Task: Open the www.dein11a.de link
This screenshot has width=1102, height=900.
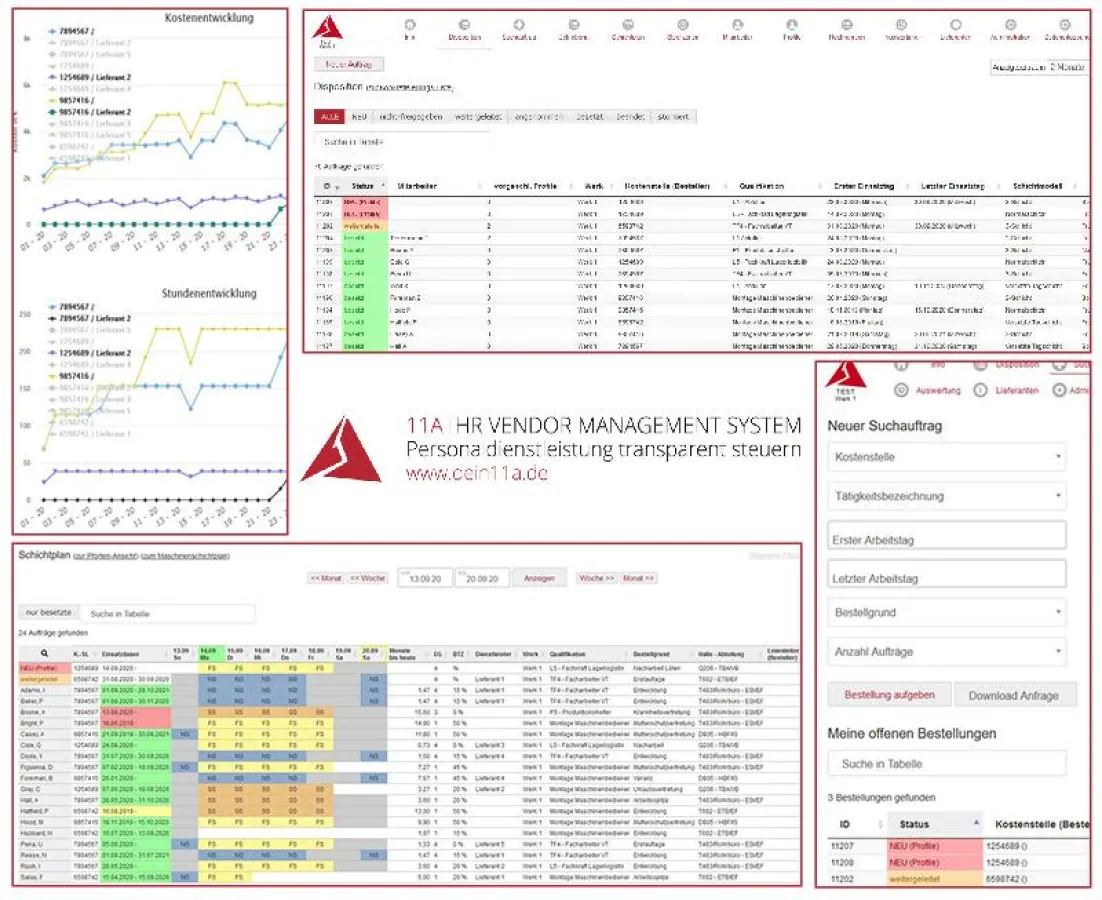Action: click(477, 475)
